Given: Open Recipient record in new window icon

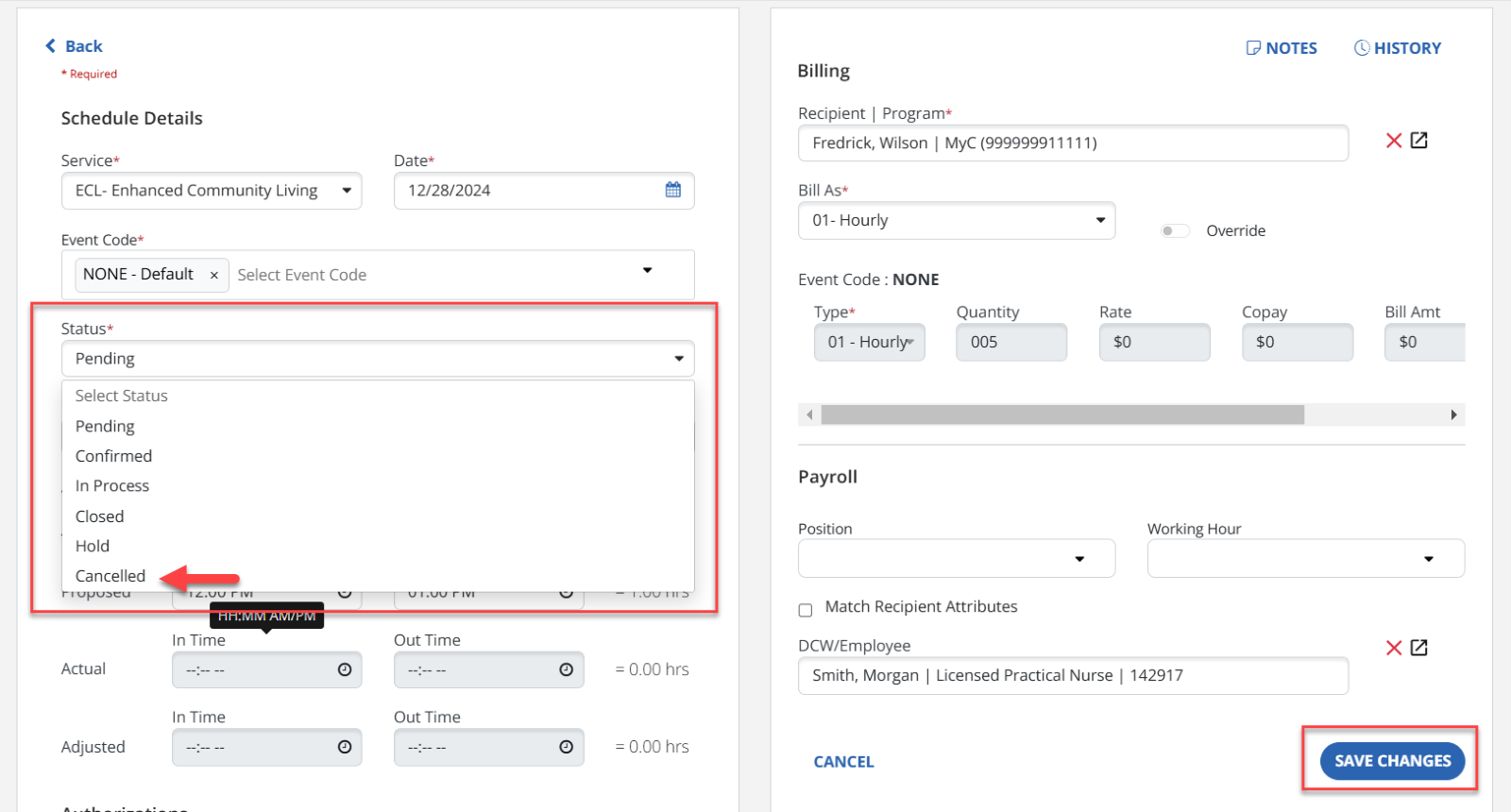Looking at the screenshot, I should (1418, 141).
